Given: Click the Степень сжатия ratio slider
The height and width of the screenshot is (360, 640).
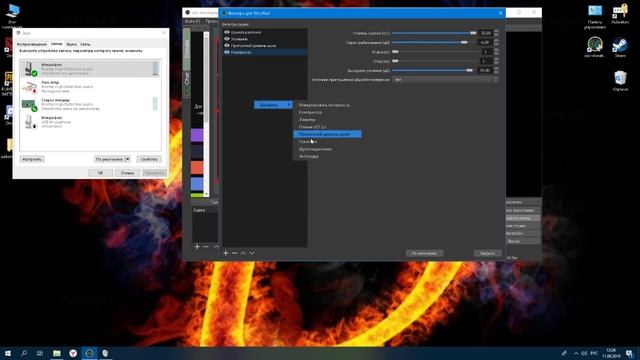Looking at the screenshot, I should (434, 33).
